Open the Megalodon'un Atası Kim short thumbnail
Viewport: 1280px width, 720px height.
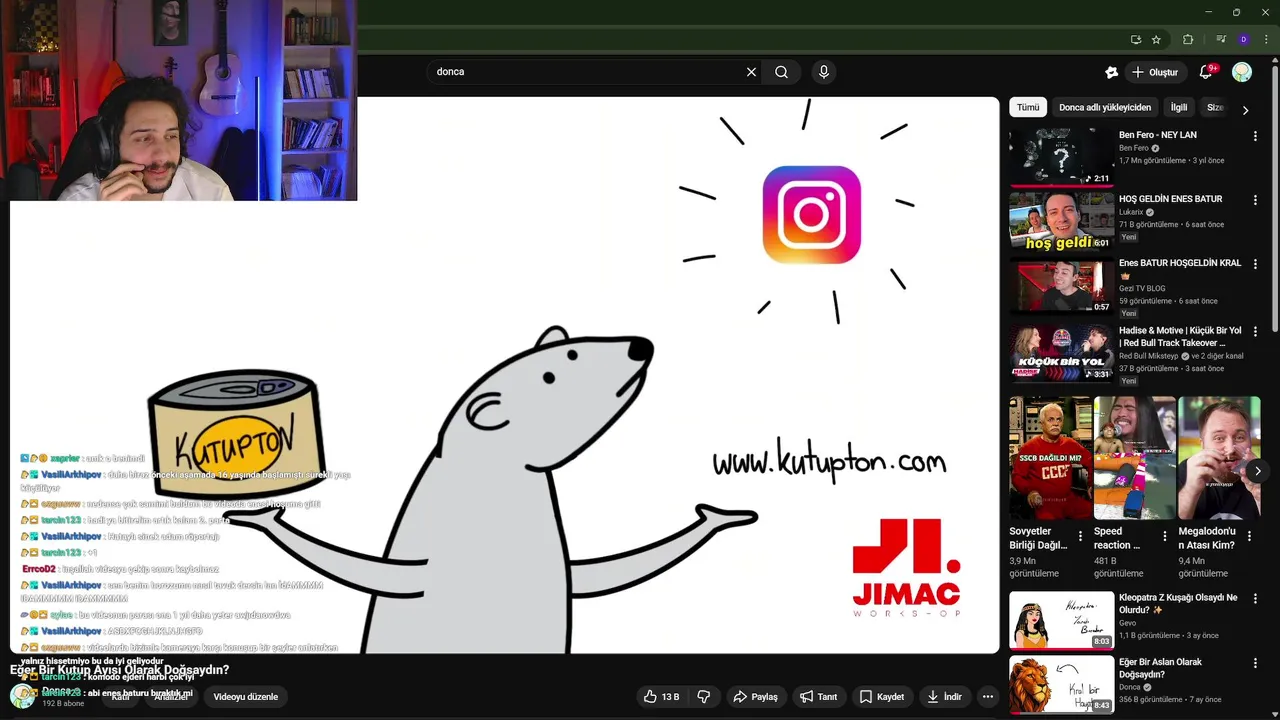[x=1219, y=458]
